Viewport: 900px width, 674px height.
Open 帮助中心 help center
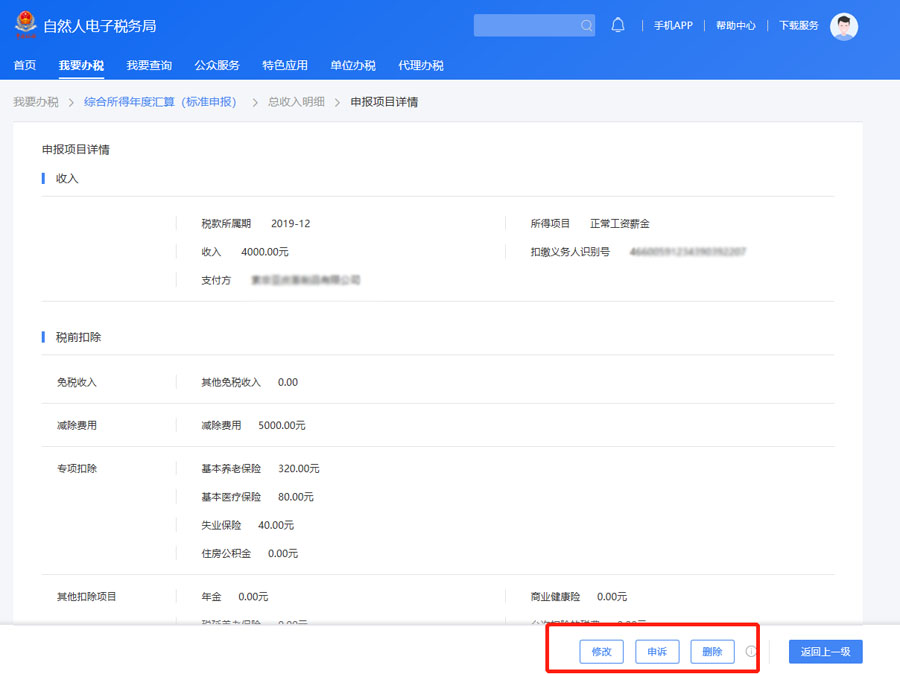click(736, 26)
